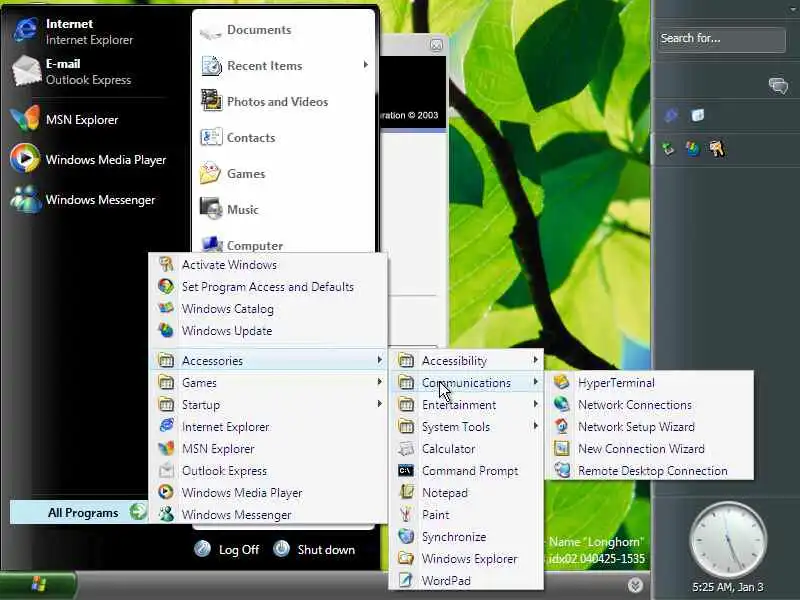Click Windows Messenger in All Programs list
The width and height of the screenshot is (800, 600).
pyautogui.click(x=269, y=514)
